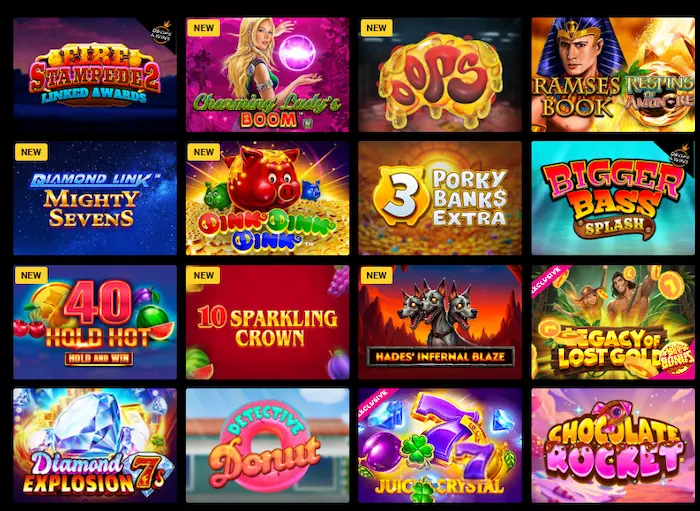Launch 3 Porky Banks Extra
The height and width of the screenshot is (511, 700).
(x=440, y=198)
